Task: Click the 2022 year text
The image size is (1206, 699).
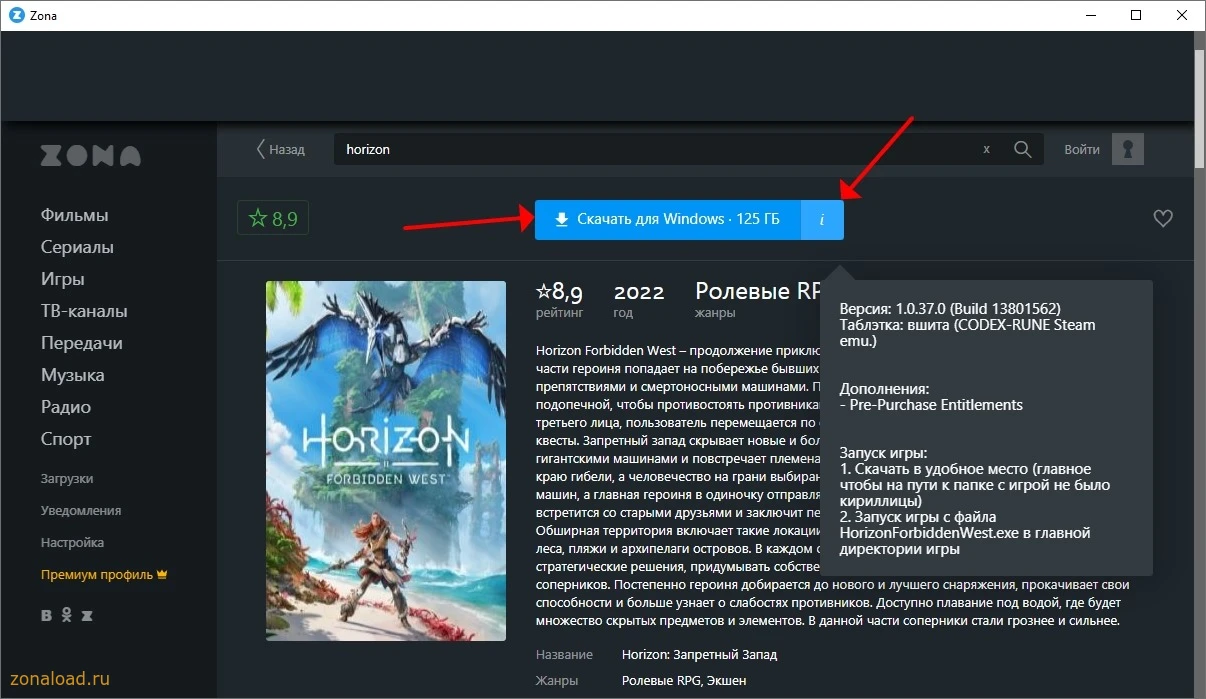Action: (x=639, y=292)
